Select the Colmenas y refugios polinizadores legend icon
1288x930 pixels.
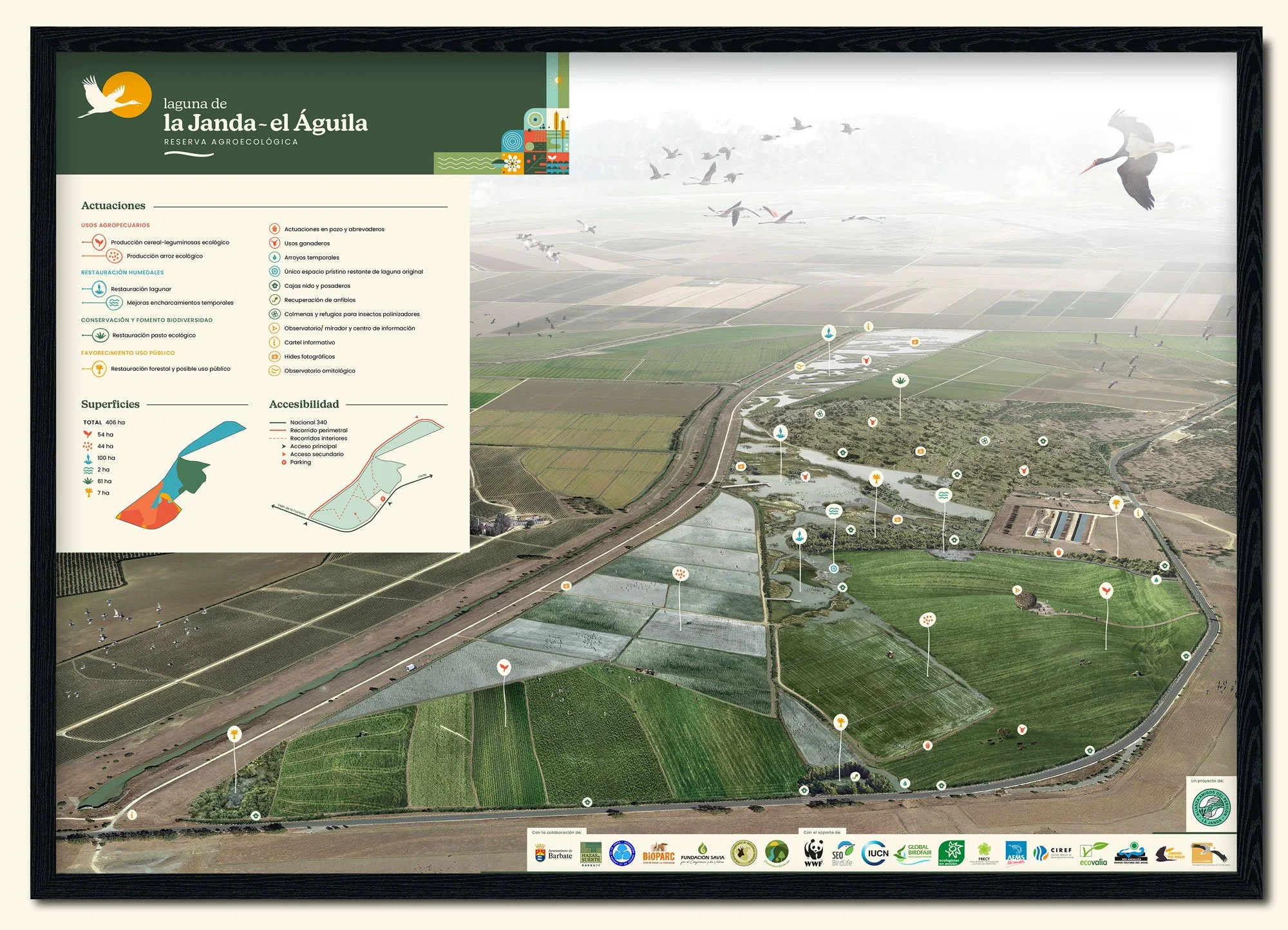(x=274, y=314)
